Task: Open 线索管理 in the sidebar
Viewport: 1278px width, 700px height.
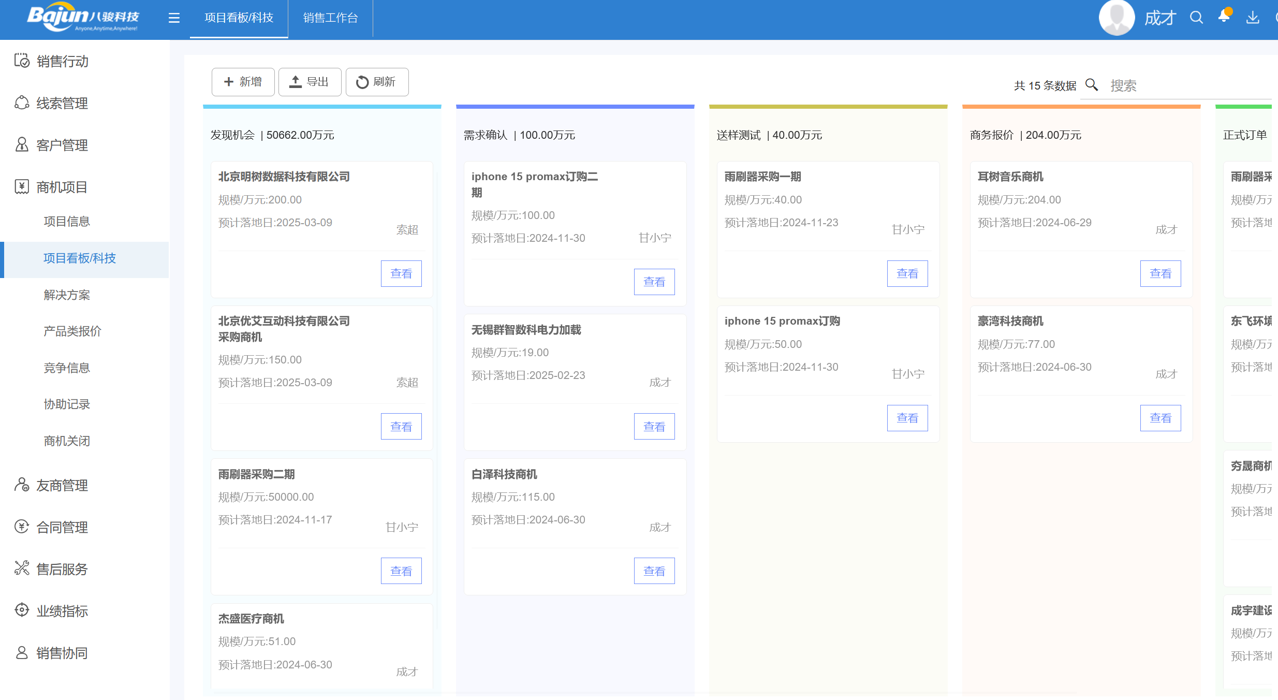Action: (62, 103)
